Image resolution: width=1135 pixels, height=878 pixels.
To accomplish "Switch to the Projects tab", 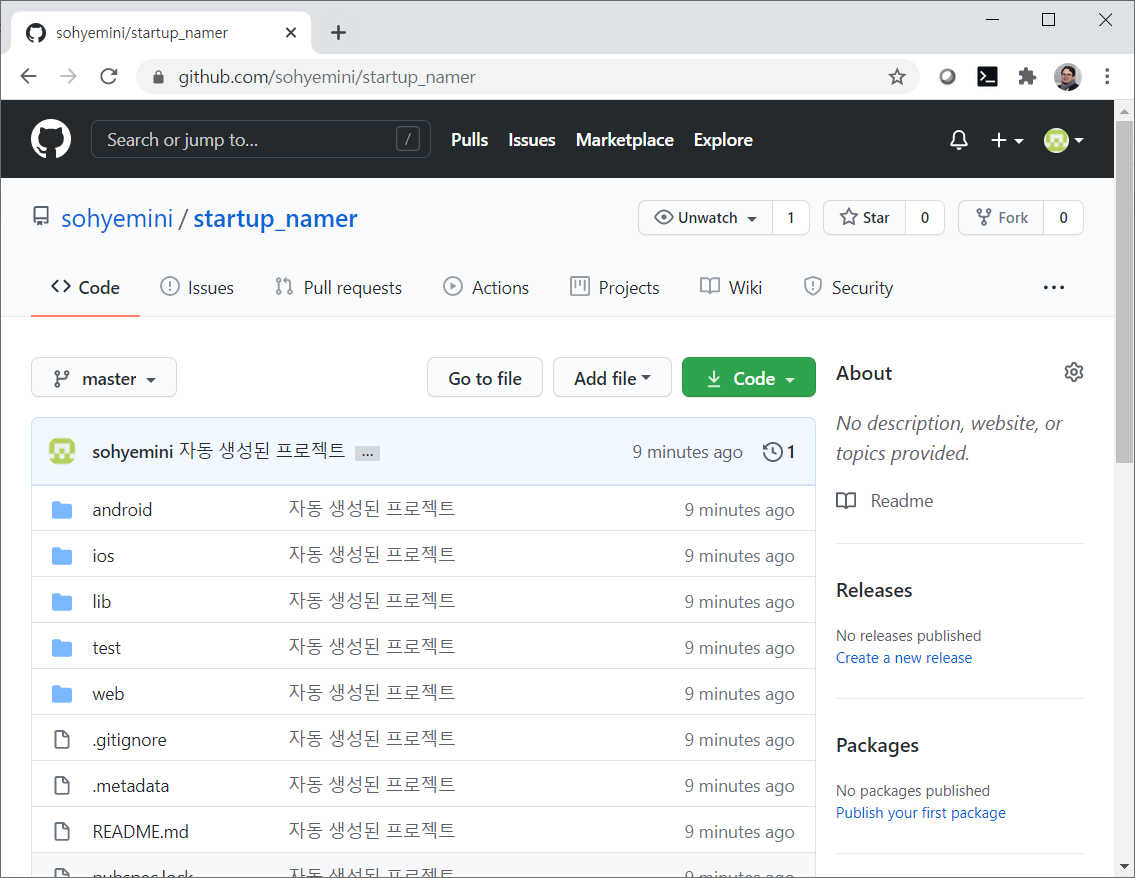I will coord(615,287).
